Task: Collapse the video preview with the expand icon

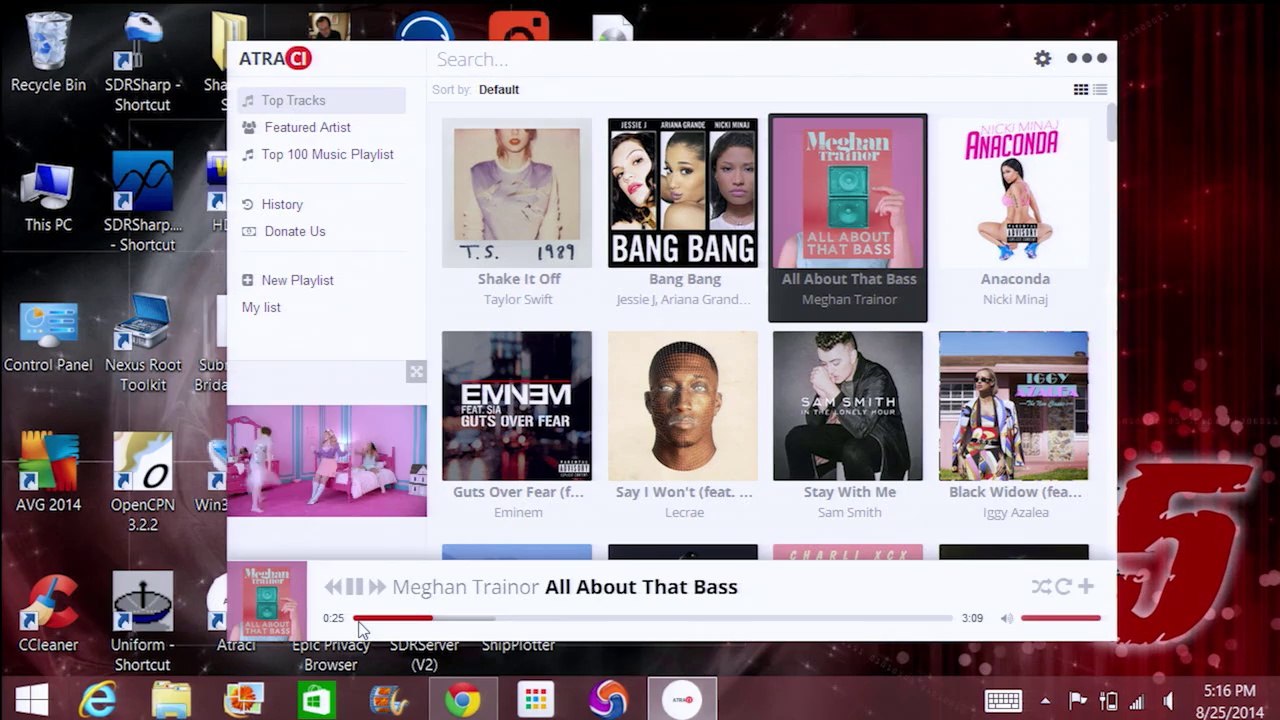Action: [x=416, y=373]
